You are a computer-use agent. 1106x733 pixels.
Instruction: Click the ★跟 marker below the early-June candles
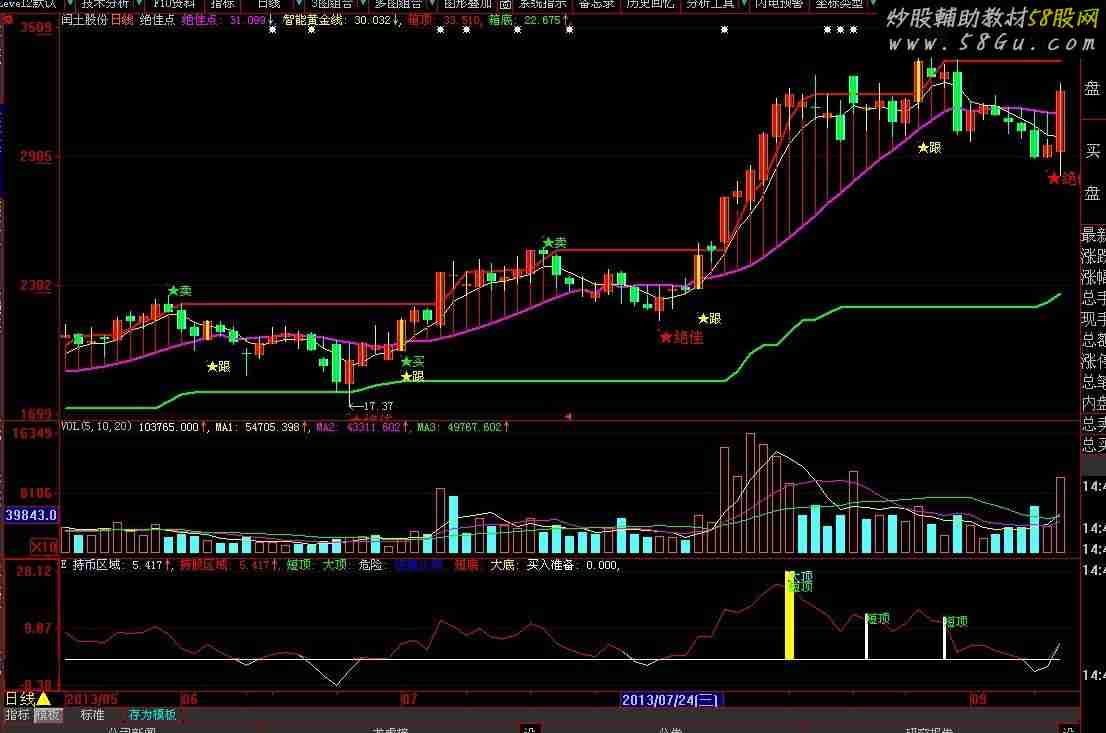219,366
